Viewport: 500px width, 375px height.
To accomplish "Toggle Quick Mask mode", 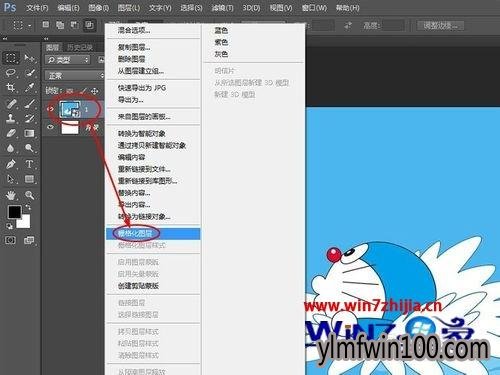I will (x=10, y=240).
